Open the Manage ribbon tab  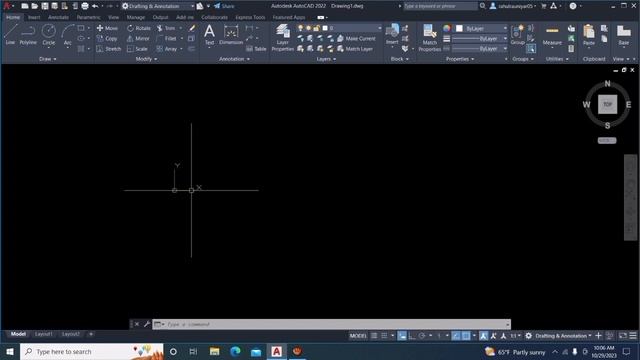point(136,17)
